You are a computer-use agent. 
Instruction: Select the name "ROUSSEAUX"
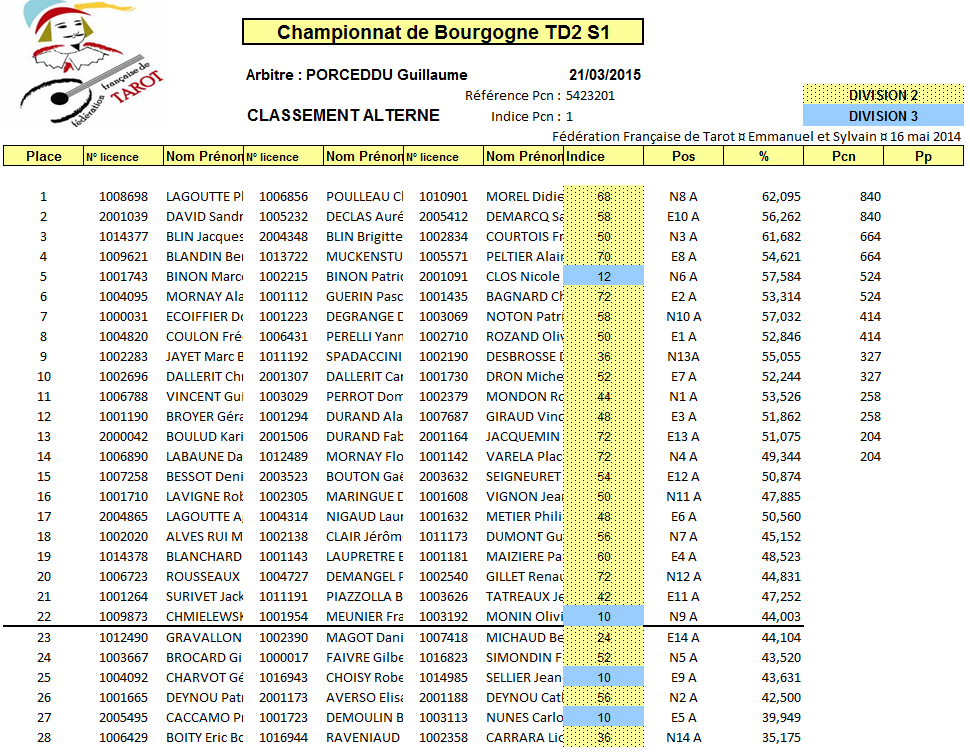point(203,576)
